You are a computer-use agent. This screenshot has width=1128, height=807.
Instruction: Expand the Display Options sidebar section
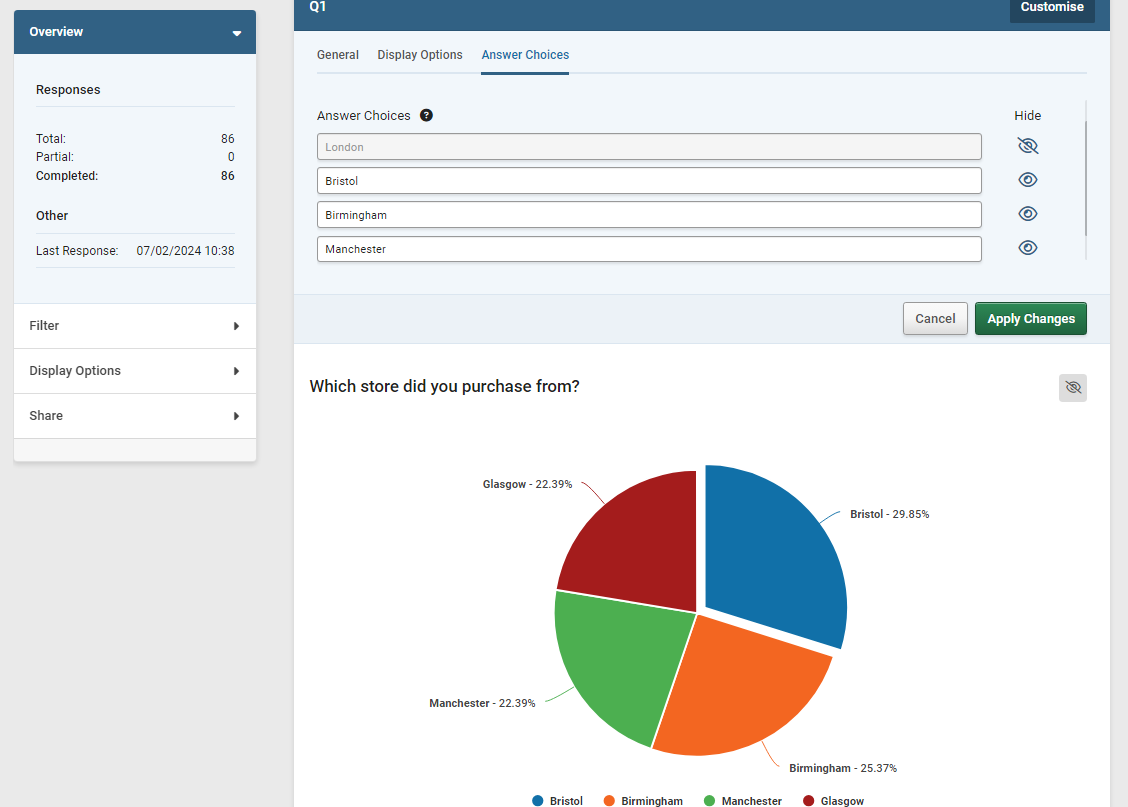pos(135,370)
